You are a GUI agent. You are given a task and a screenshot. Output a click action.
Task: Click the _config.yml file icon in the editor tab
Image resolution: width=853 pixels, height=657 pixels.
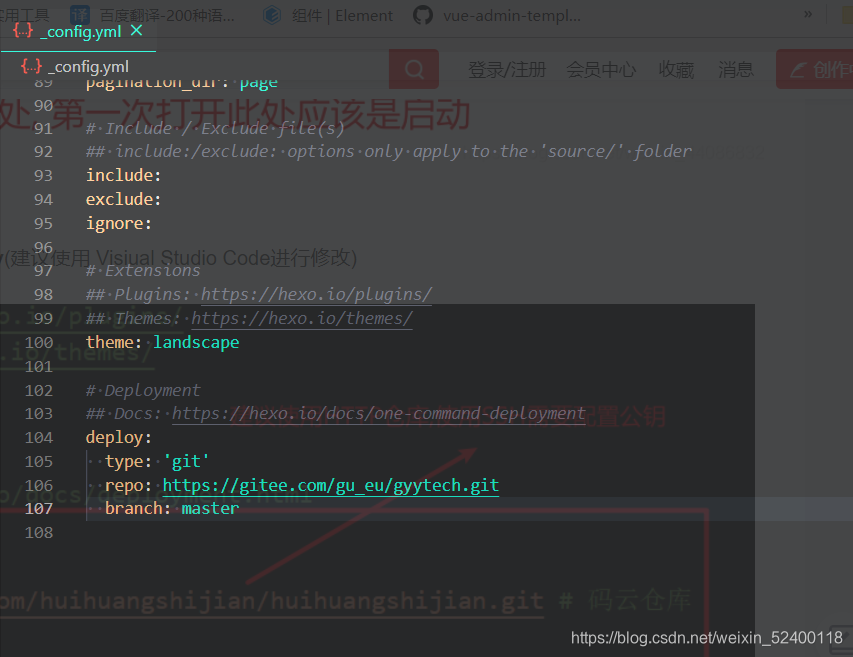coord(21,31)
